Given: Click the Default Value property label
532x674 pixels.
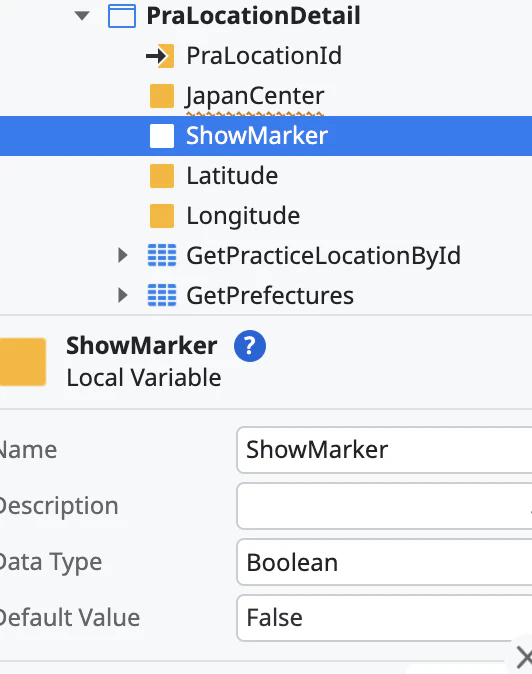Looking at the screenshot, I should (x=70, y=618).
